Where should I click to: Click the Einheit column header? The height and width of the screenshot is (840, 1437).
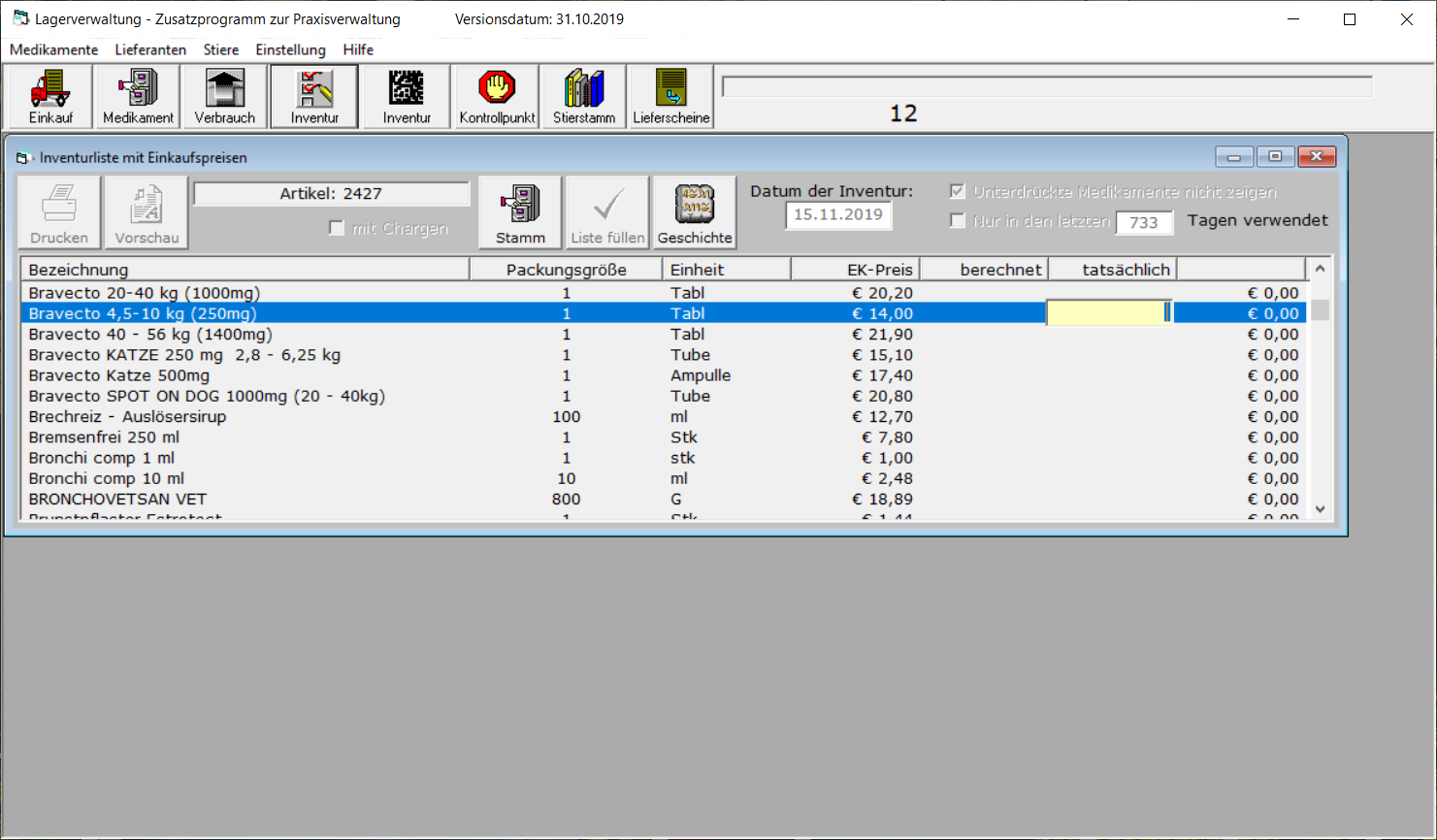727,270
